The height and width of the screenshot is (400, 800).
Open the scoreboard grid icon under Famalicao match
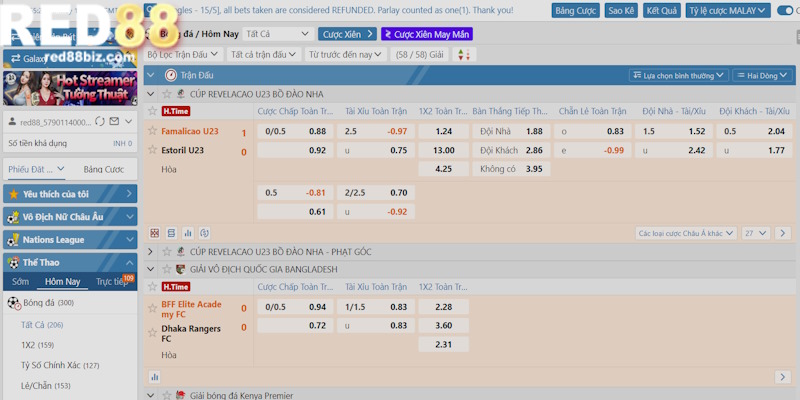[x=155, y=233]
